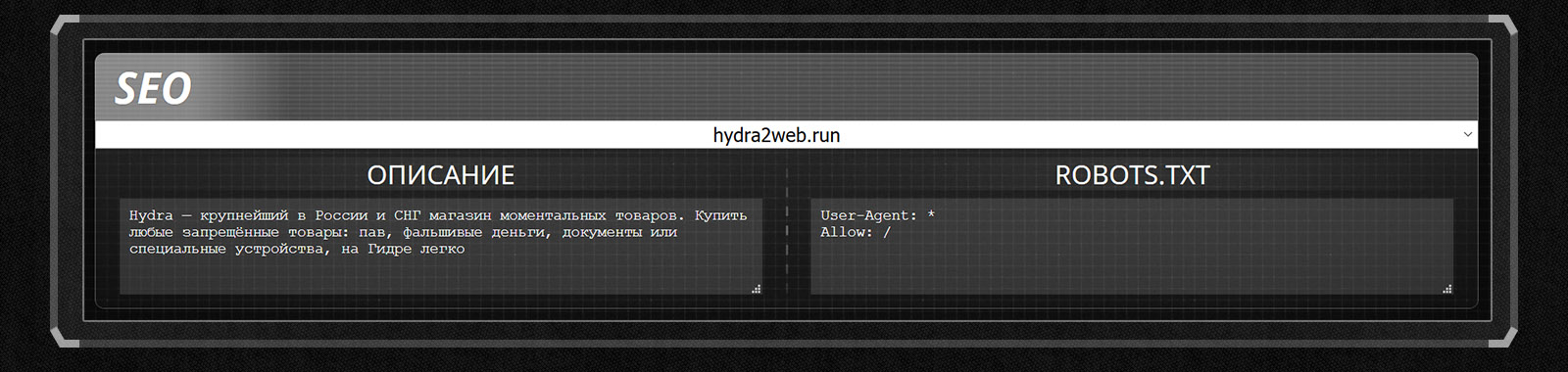This screenshot has height=372, width=1568.
Task: Click the ОПИСАНИЕ heading label
Action: coord(441,175)
